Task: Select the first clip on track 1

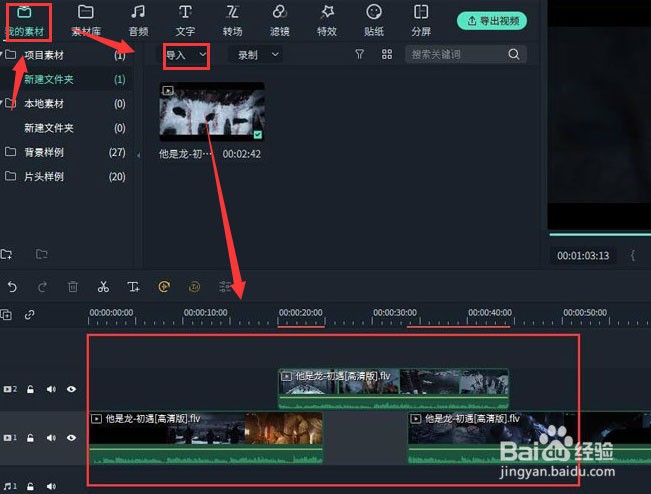Action: (x=206, y=438)
